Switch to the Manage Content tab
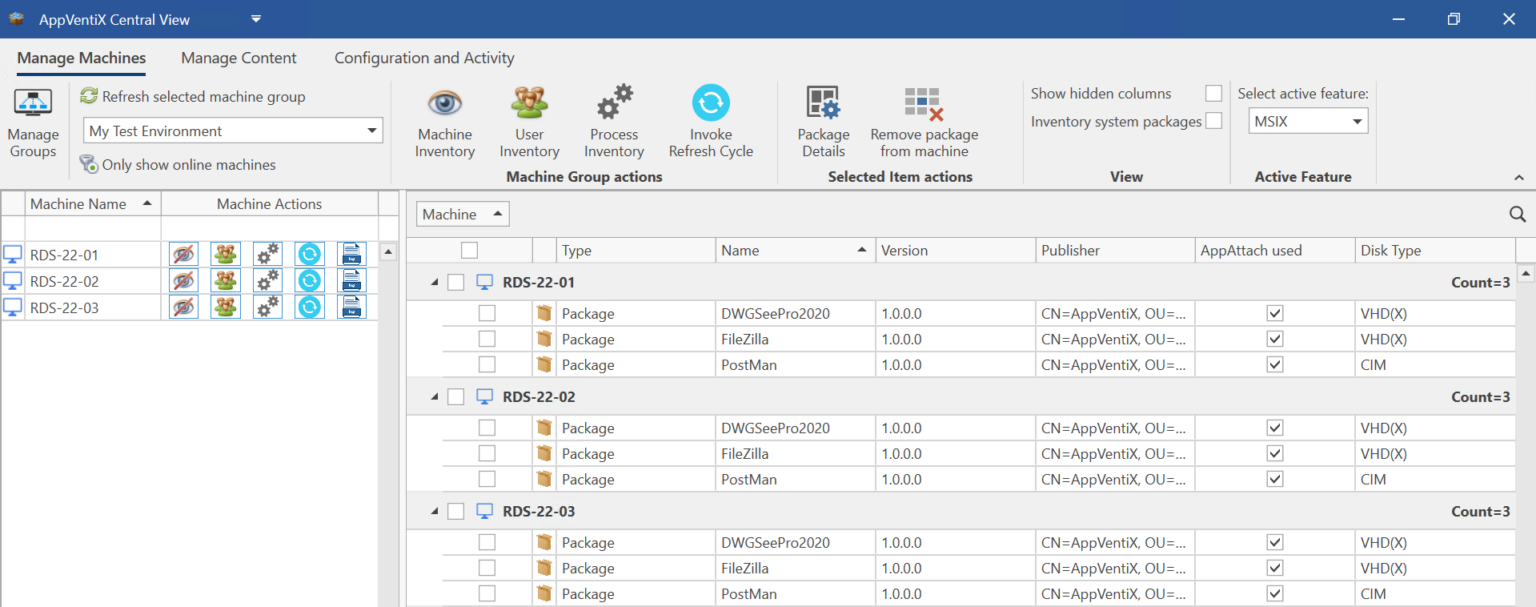 point(238,58)
